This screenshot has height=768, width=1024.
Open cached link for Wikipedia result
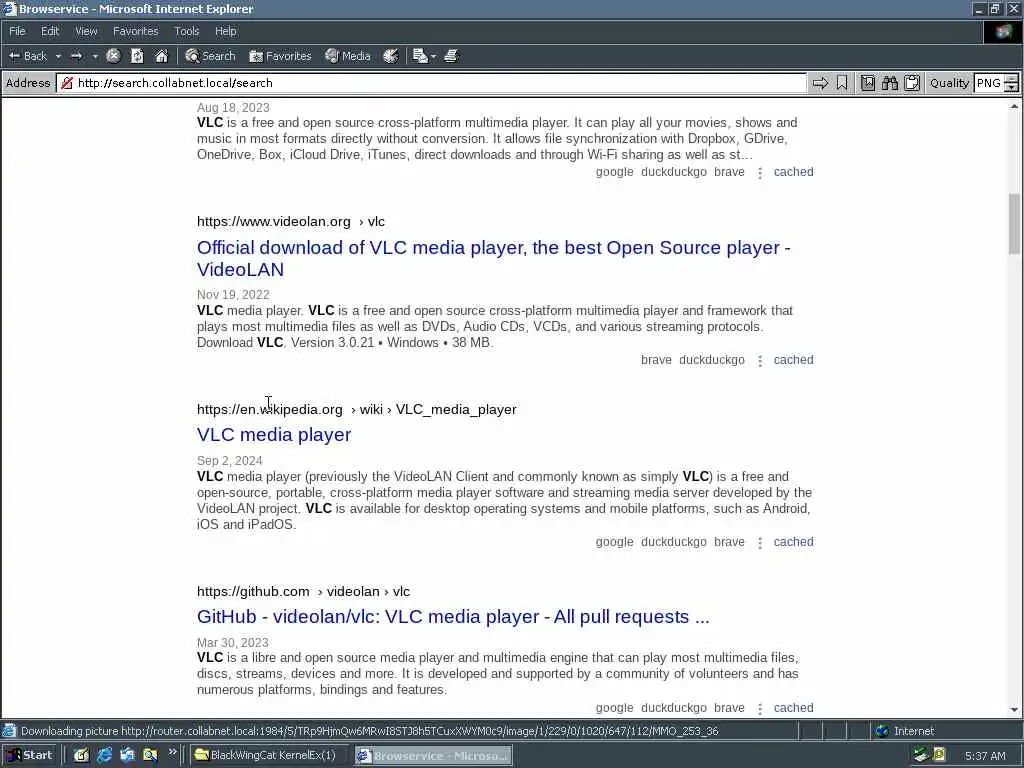click(x=793, y=542)
